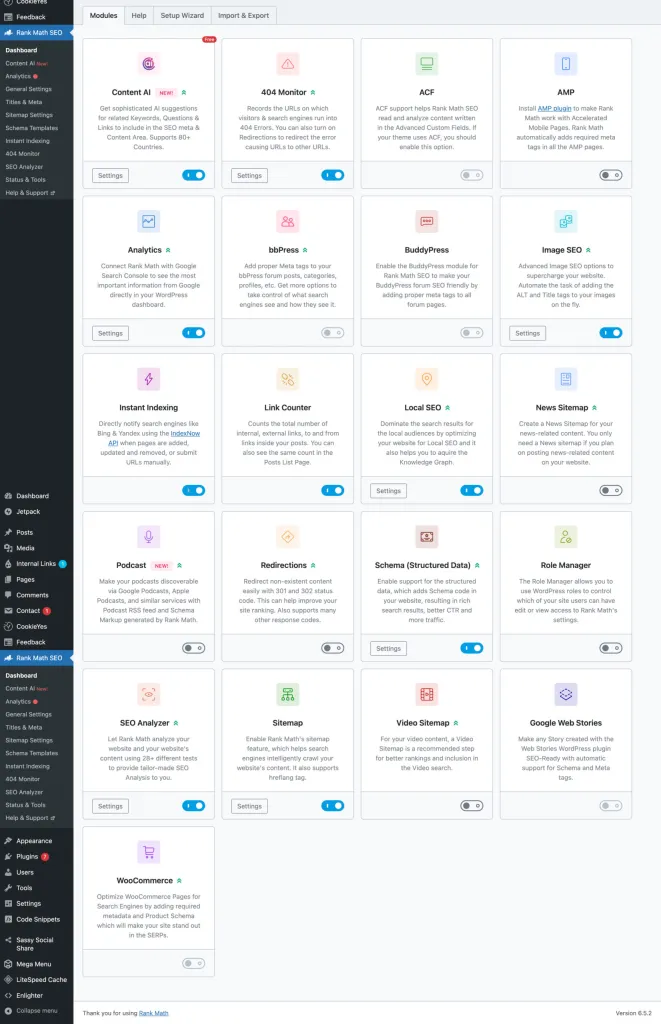Click the WooCommerce shopping cart icon

pyautogui.click(x=148, y=852)
